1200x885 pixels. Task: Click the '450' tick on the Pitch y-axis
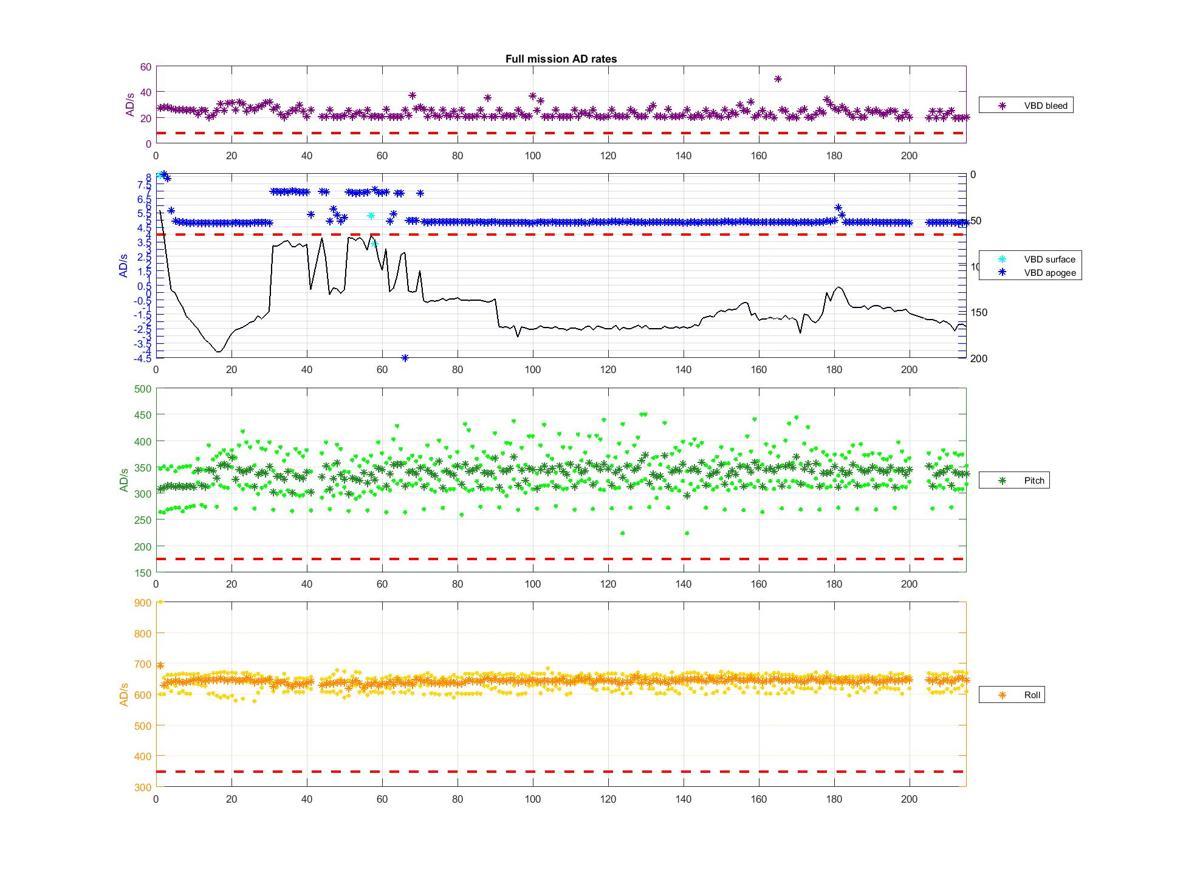(x=142, y=415)
